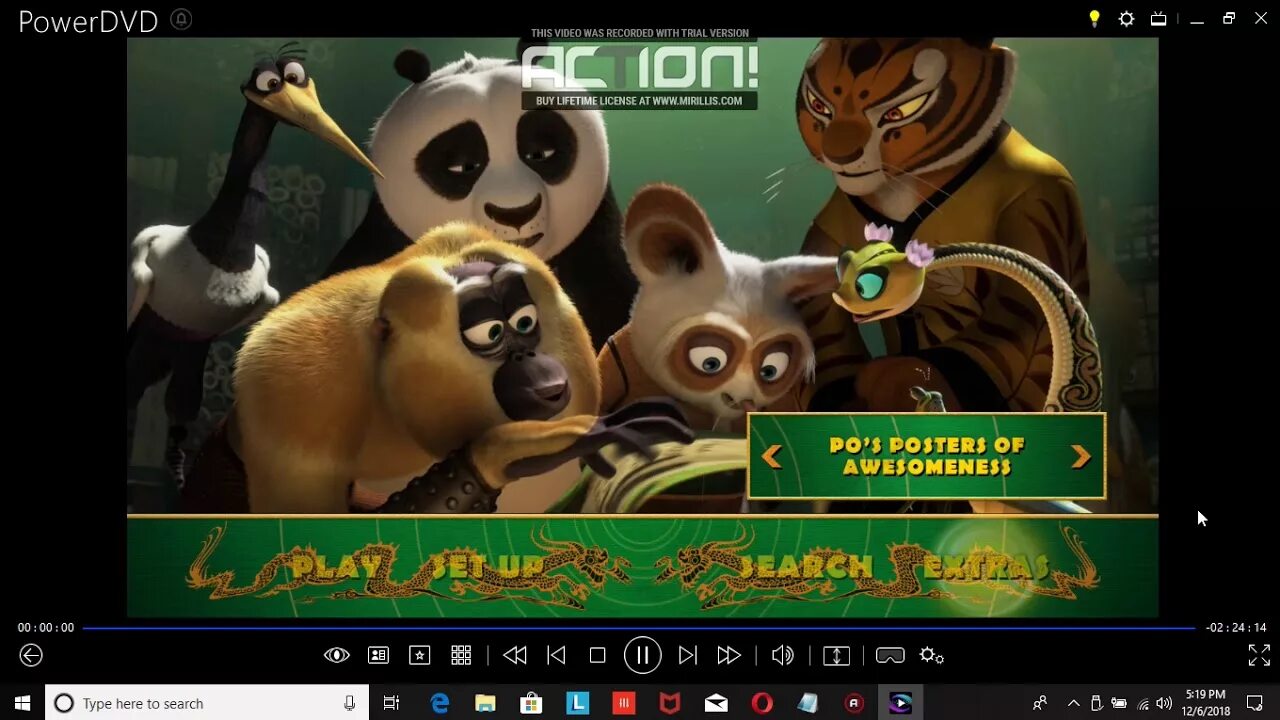Click the notification bell next to PowerDVD

[x=181, y=19]
